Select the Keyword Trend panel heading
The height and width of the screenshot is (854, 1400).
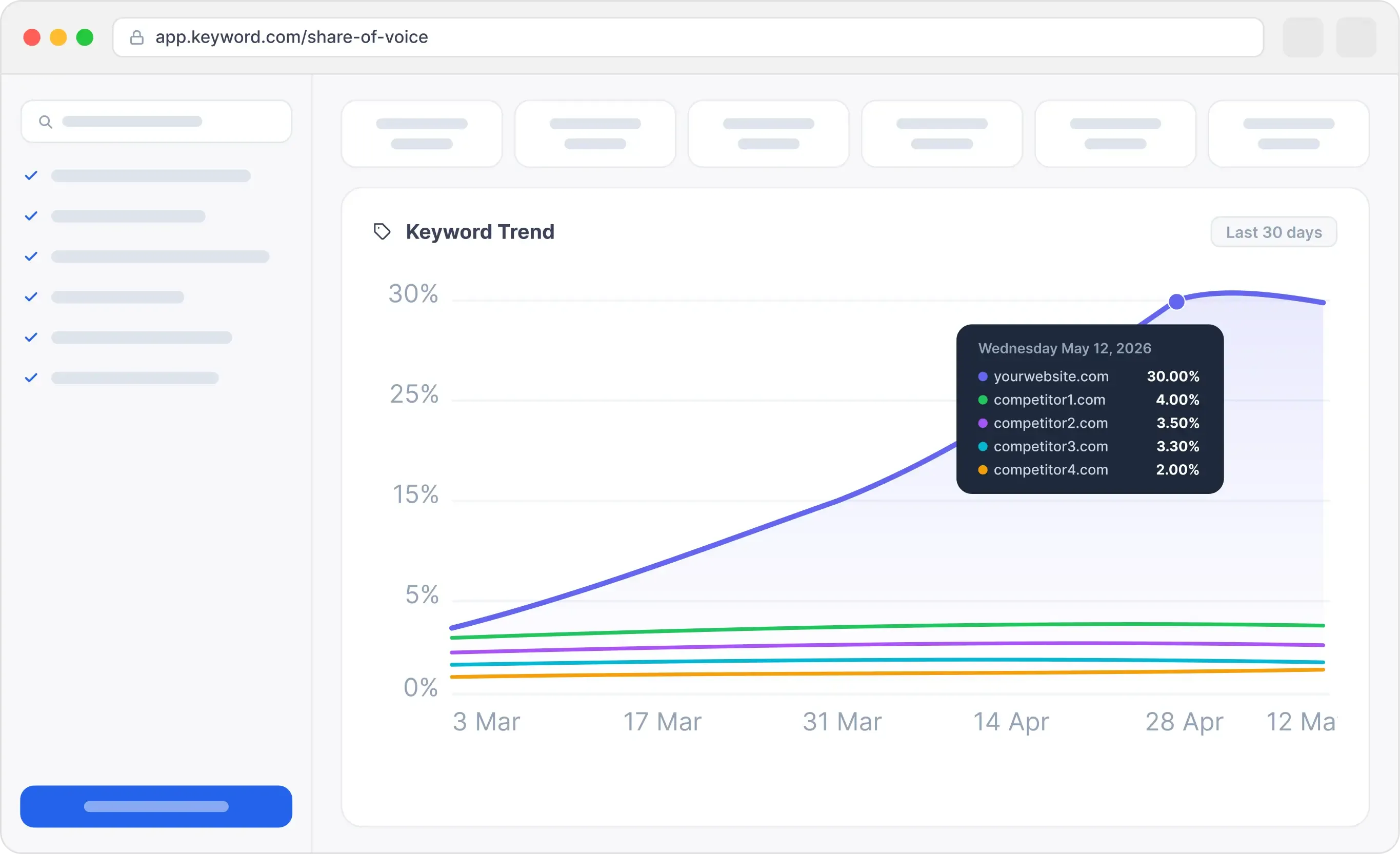click(x=479, y=231)
